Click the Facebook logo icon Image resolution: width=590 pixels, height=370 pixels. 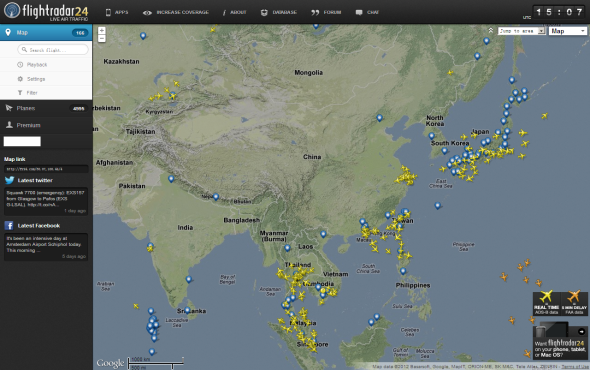click(x=9, y=225)
